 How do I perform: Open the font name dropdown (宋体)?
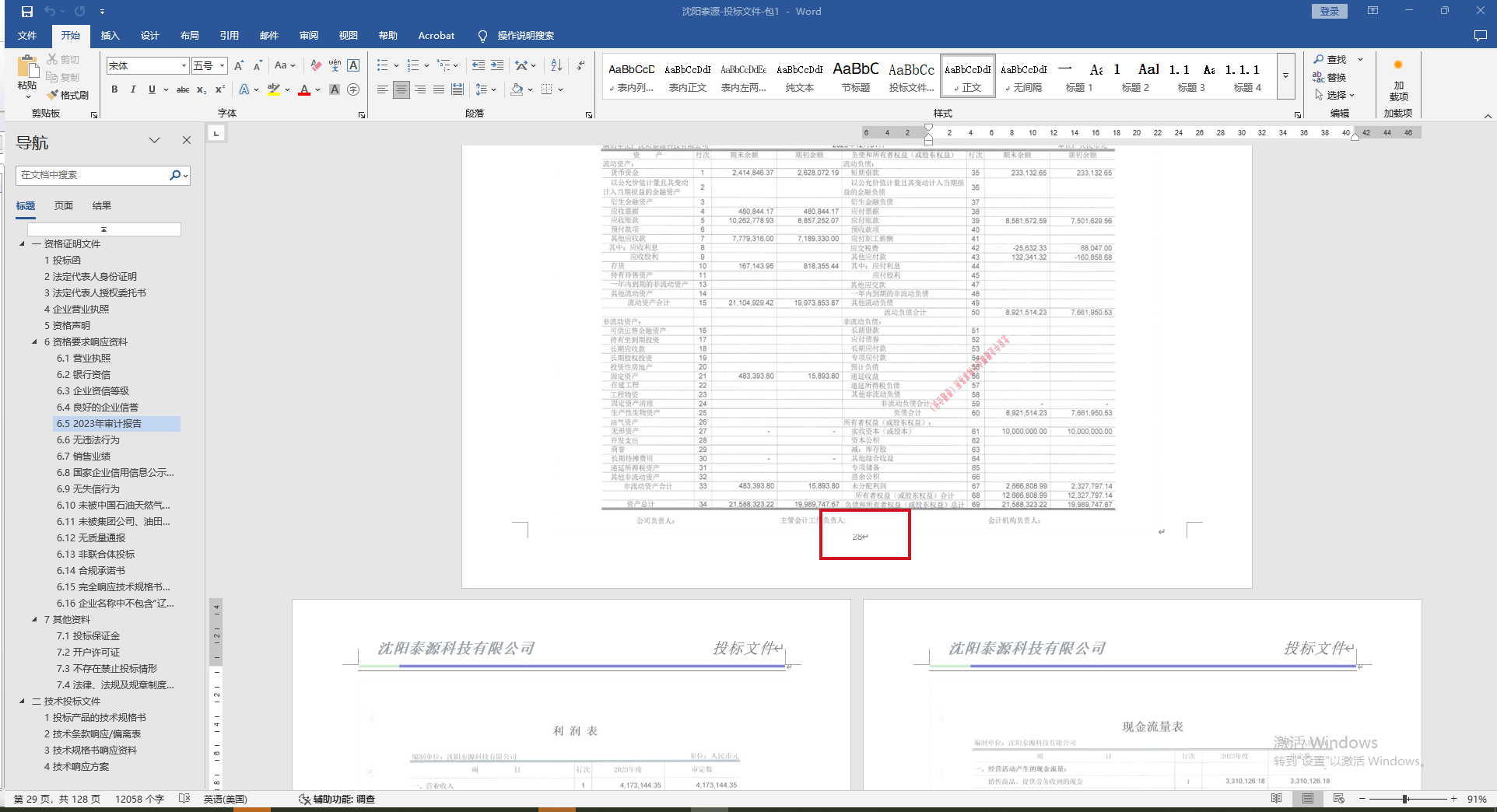click(184, 66)
